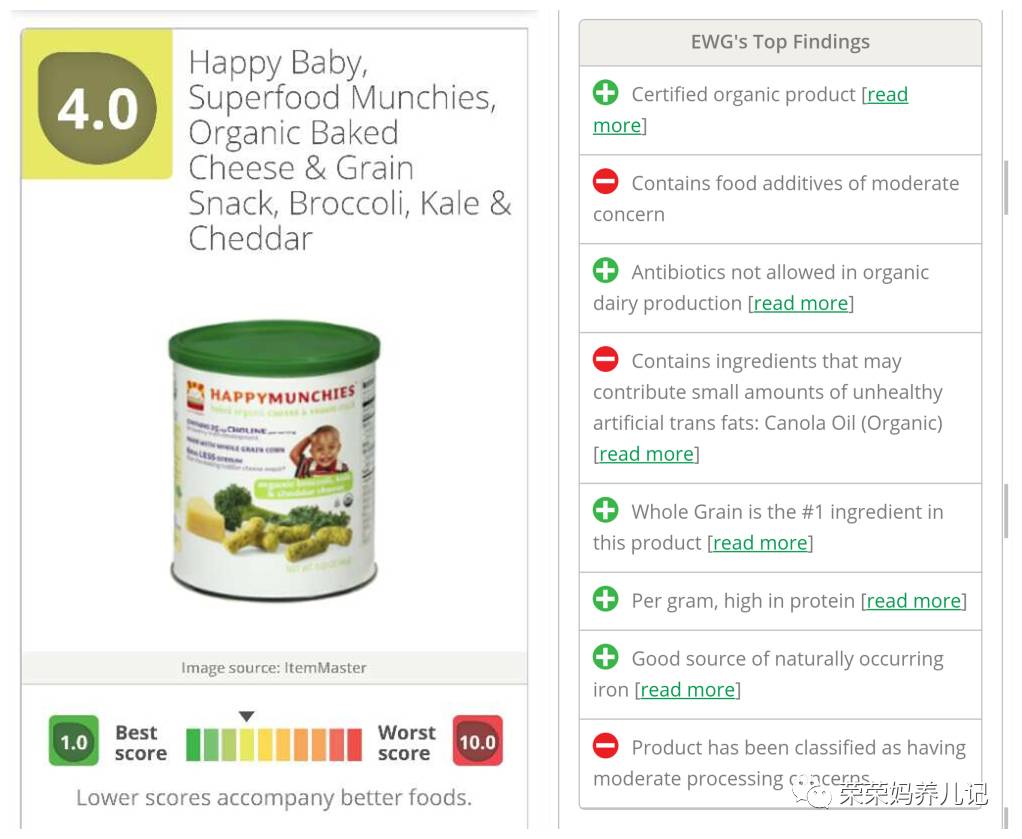The image size is (1022, 839).
Task: Follow read more link for high in protein
Action: (x=913, y=601)
